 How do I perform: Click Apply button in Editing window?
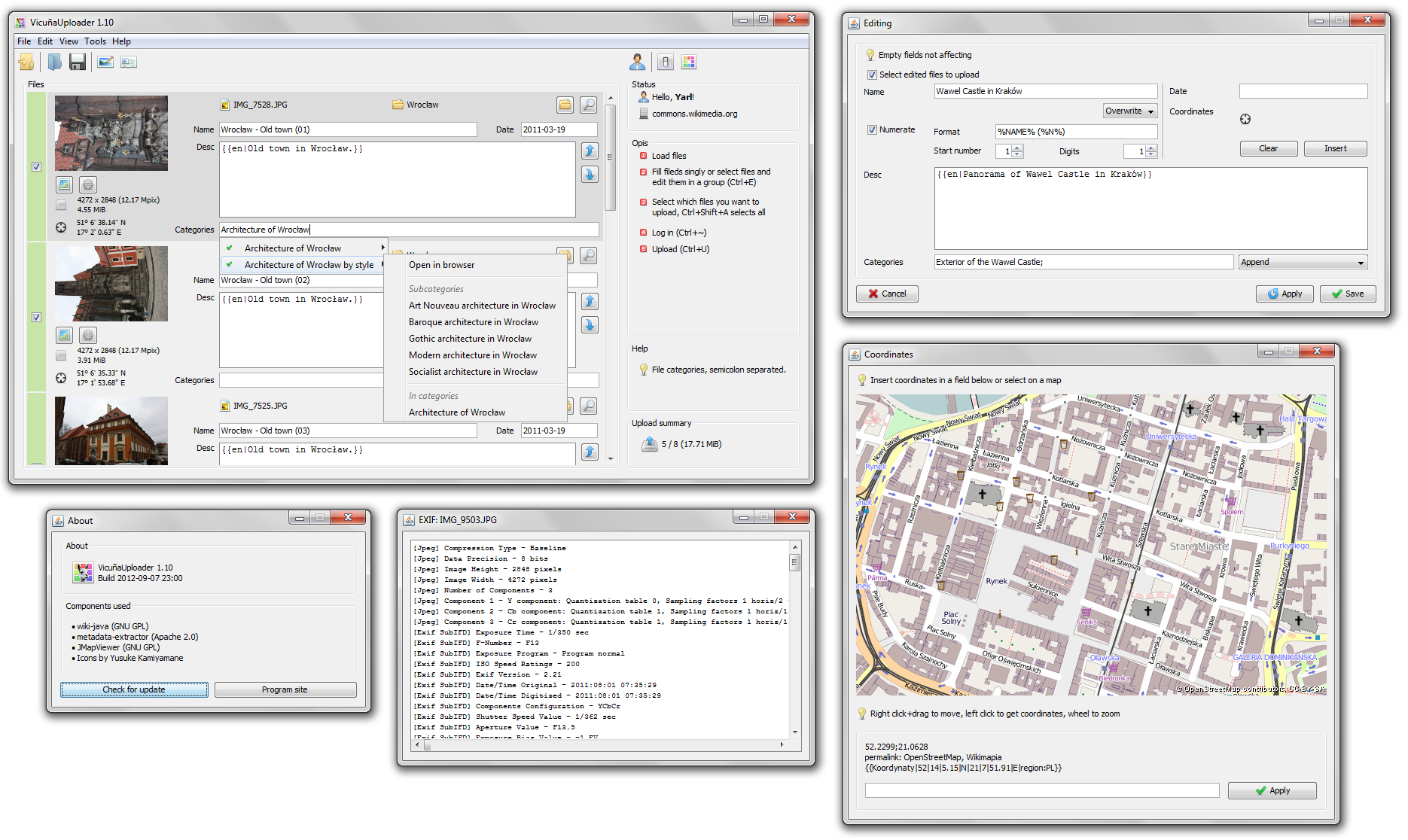click(1285, 294)
